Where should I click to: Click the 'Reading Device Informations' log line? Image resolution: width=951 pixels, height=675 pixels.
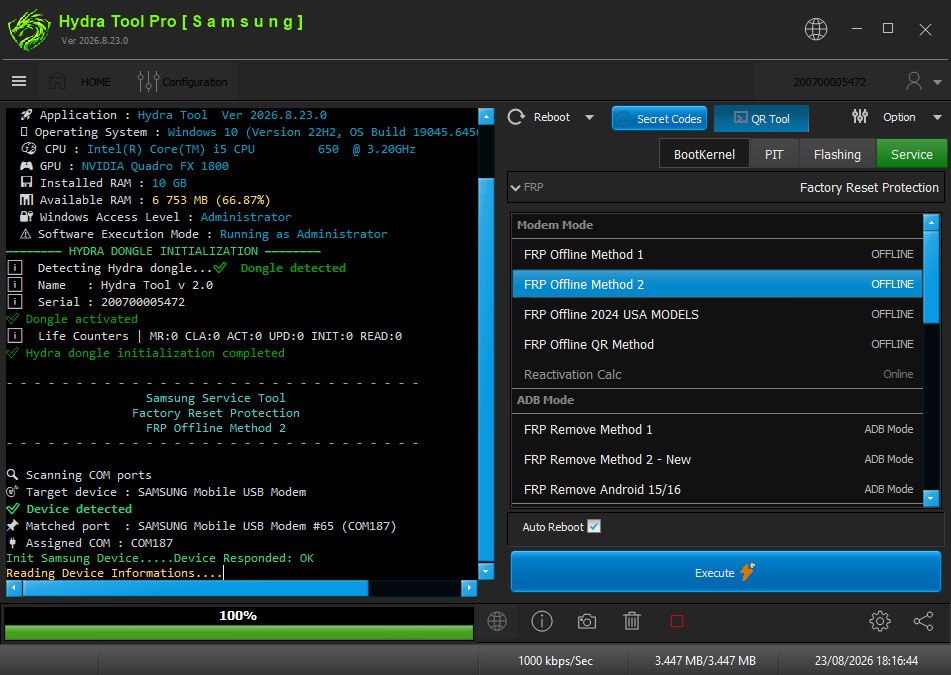point(114,573)
